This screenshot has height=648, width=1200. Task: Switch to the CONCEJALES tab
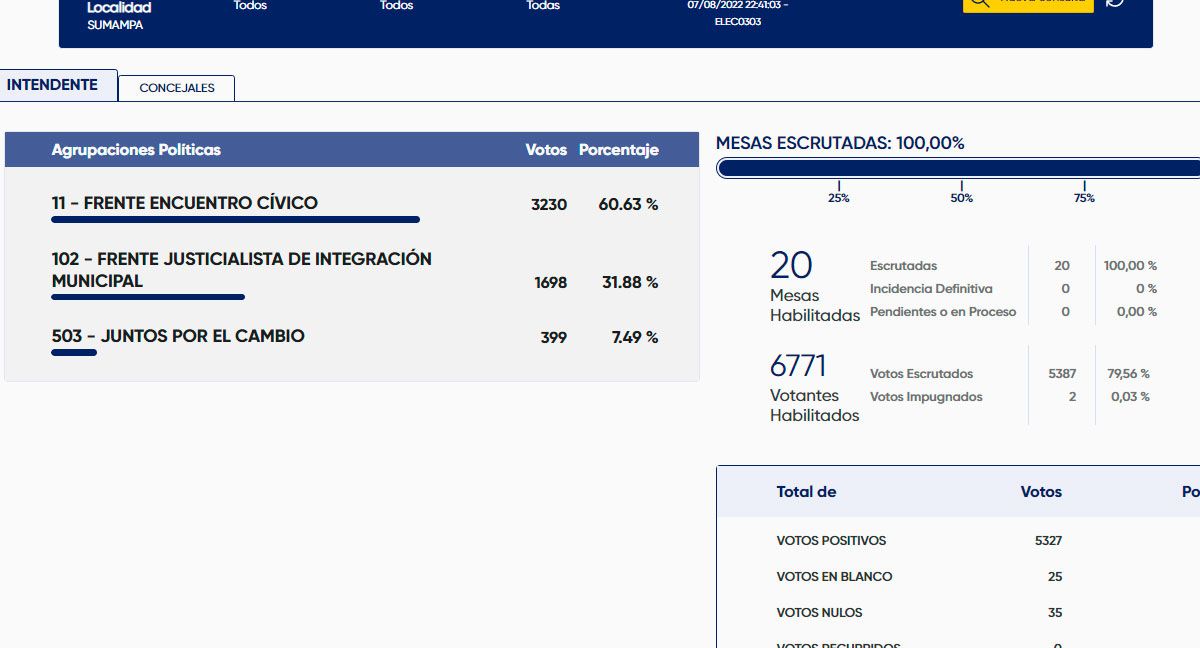(x=177, y=88)
